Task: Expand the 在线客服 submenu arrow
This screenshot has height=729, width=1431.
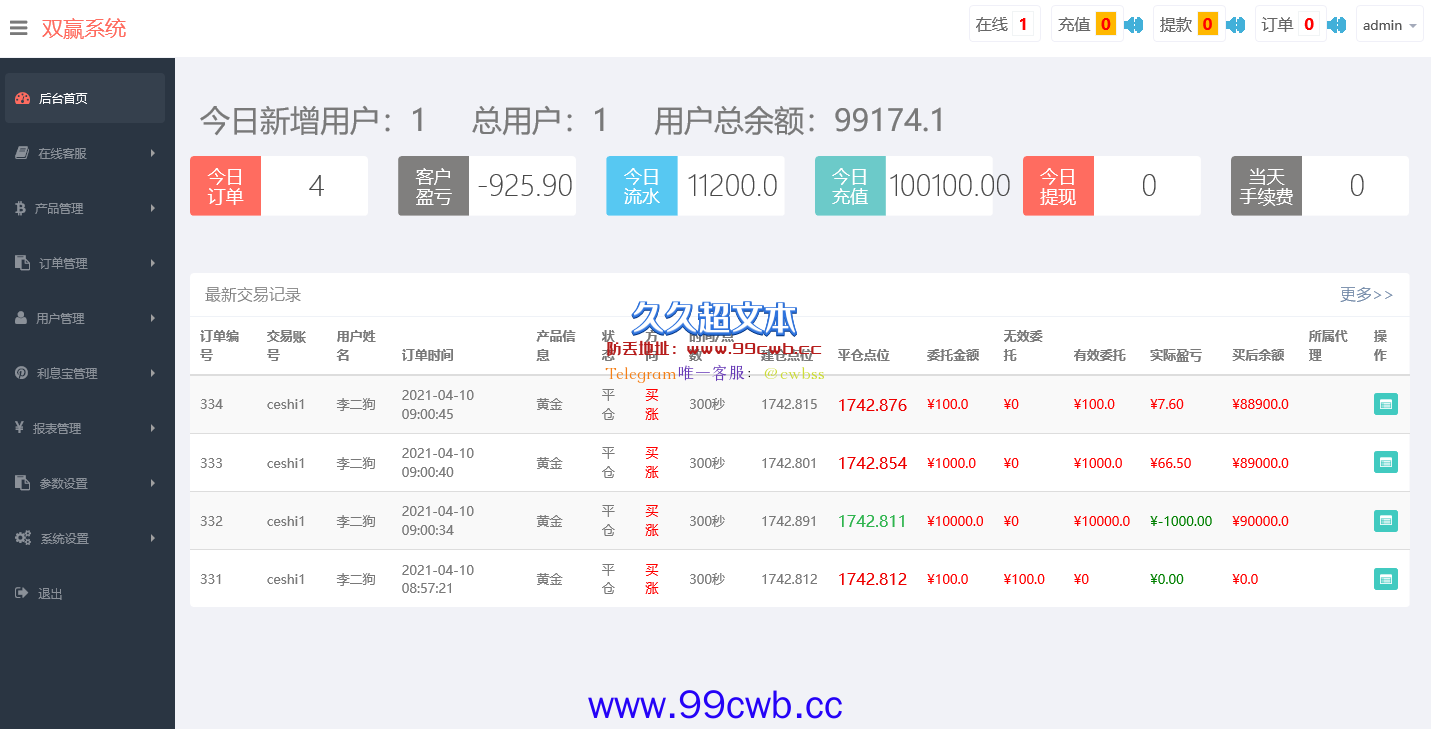Action: 153,153
